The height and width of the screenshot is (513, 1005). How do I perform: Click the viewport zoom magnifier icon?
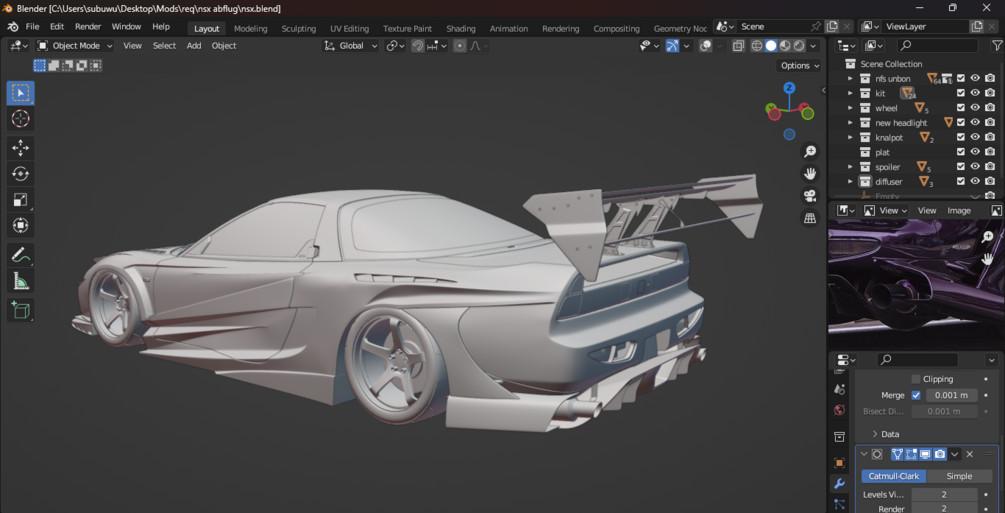(x=810, y=151)
